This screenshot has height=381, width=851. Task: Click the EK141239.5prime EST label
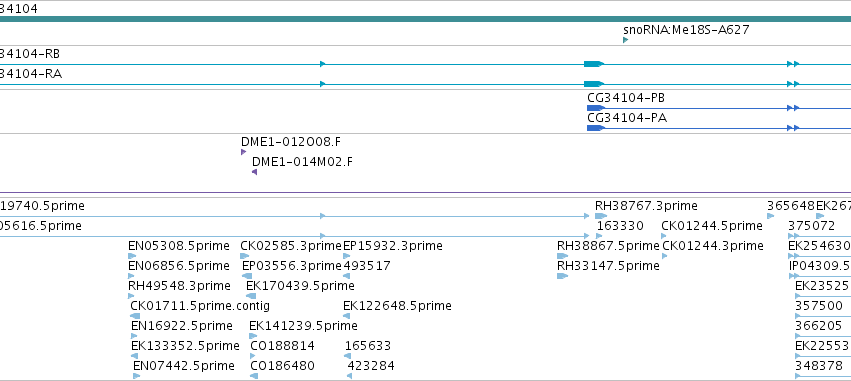(x=303, y=326)
